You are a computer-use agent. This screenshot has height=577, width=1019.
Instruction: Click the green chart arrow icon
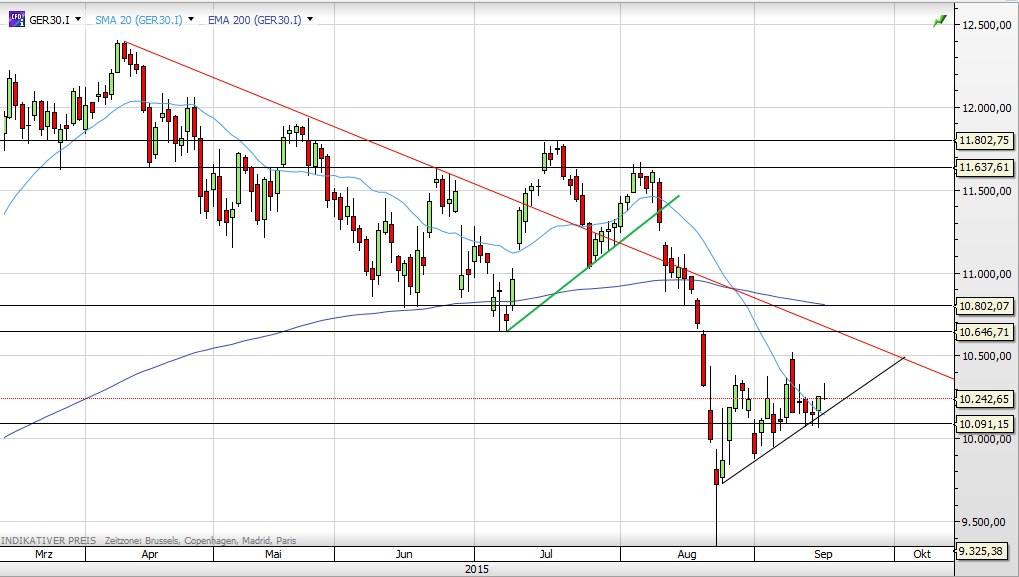coord(939,21)
